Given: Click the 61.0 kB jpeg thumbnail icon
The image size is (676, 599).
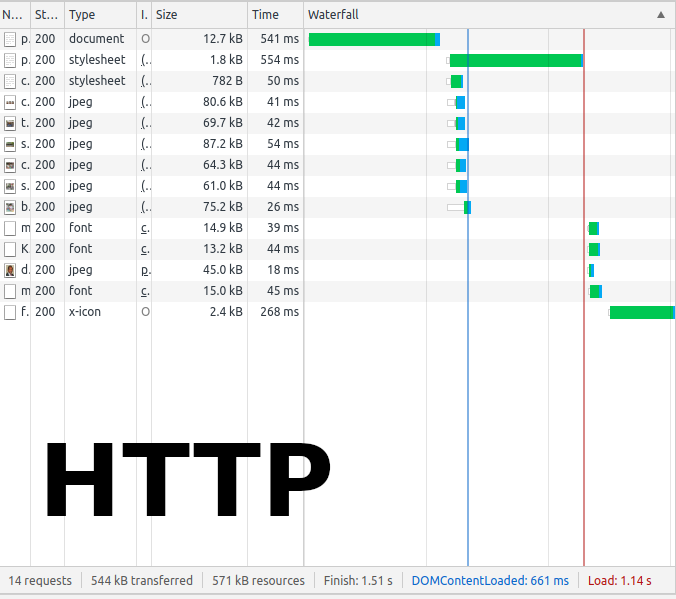Looking at the screenshot, I should point(10,187).
